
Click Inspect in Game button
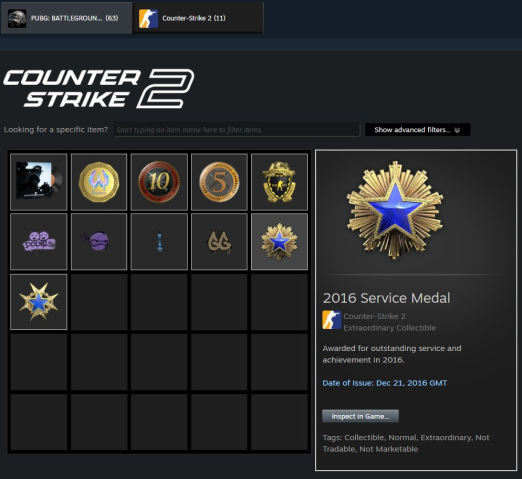tap(360, 416)
